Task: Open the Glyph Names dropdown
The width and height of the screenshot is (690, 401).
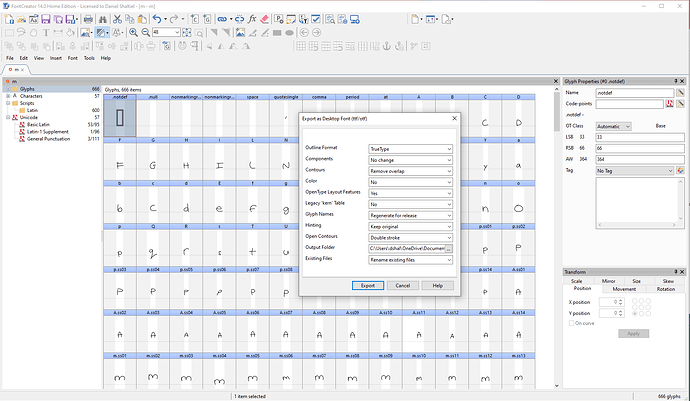Action: click(x=410, y=215)
